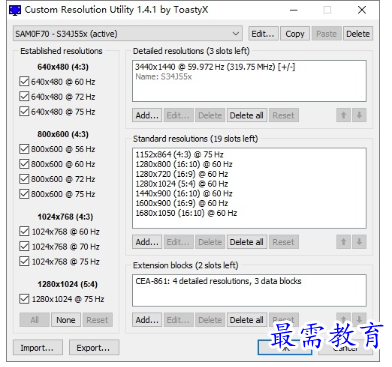Delete all extension blocks
The height and width of the screenshot is (367, 392).
click(x=247, y=320)
